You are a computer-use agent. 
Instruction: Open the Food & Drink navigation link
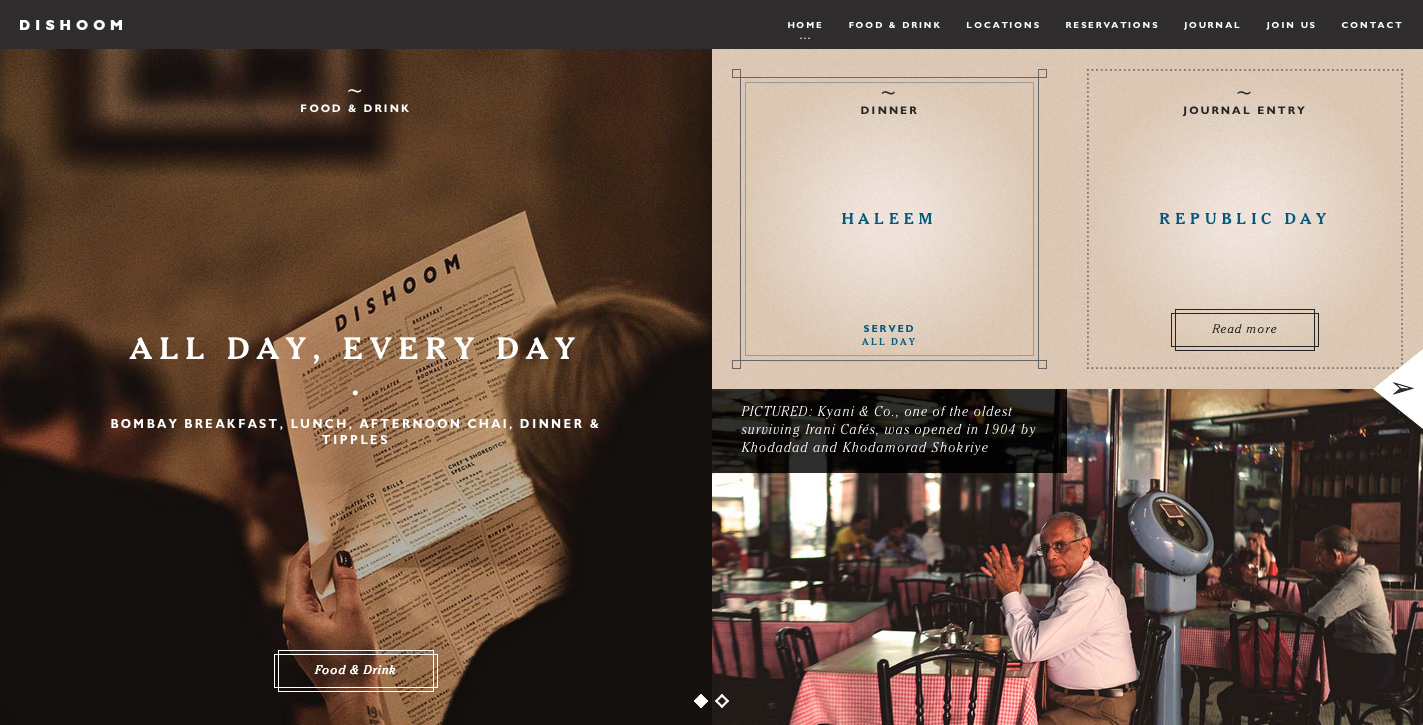click(x=895, y=25)
